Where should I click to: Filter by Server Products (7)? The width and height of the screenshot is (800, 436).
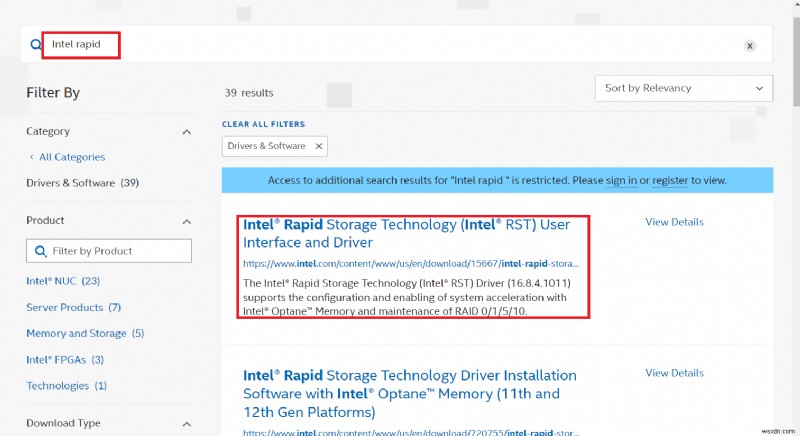point(73,307)
